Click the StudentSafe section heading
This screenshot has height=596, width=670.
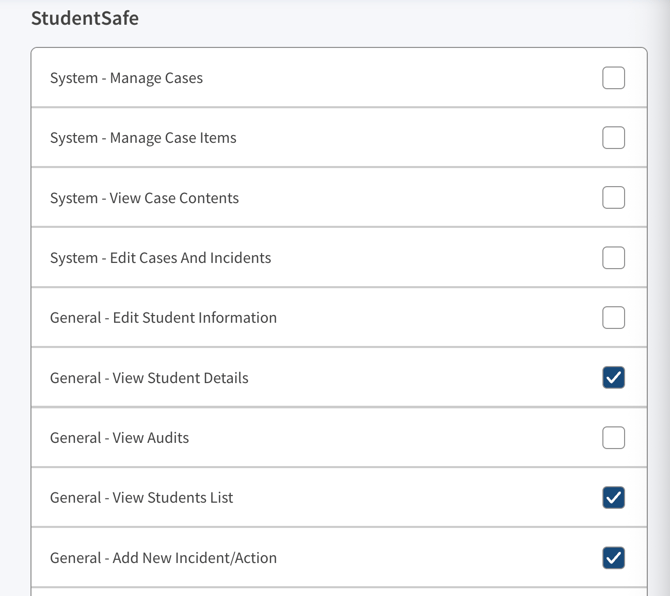point(85,18)
